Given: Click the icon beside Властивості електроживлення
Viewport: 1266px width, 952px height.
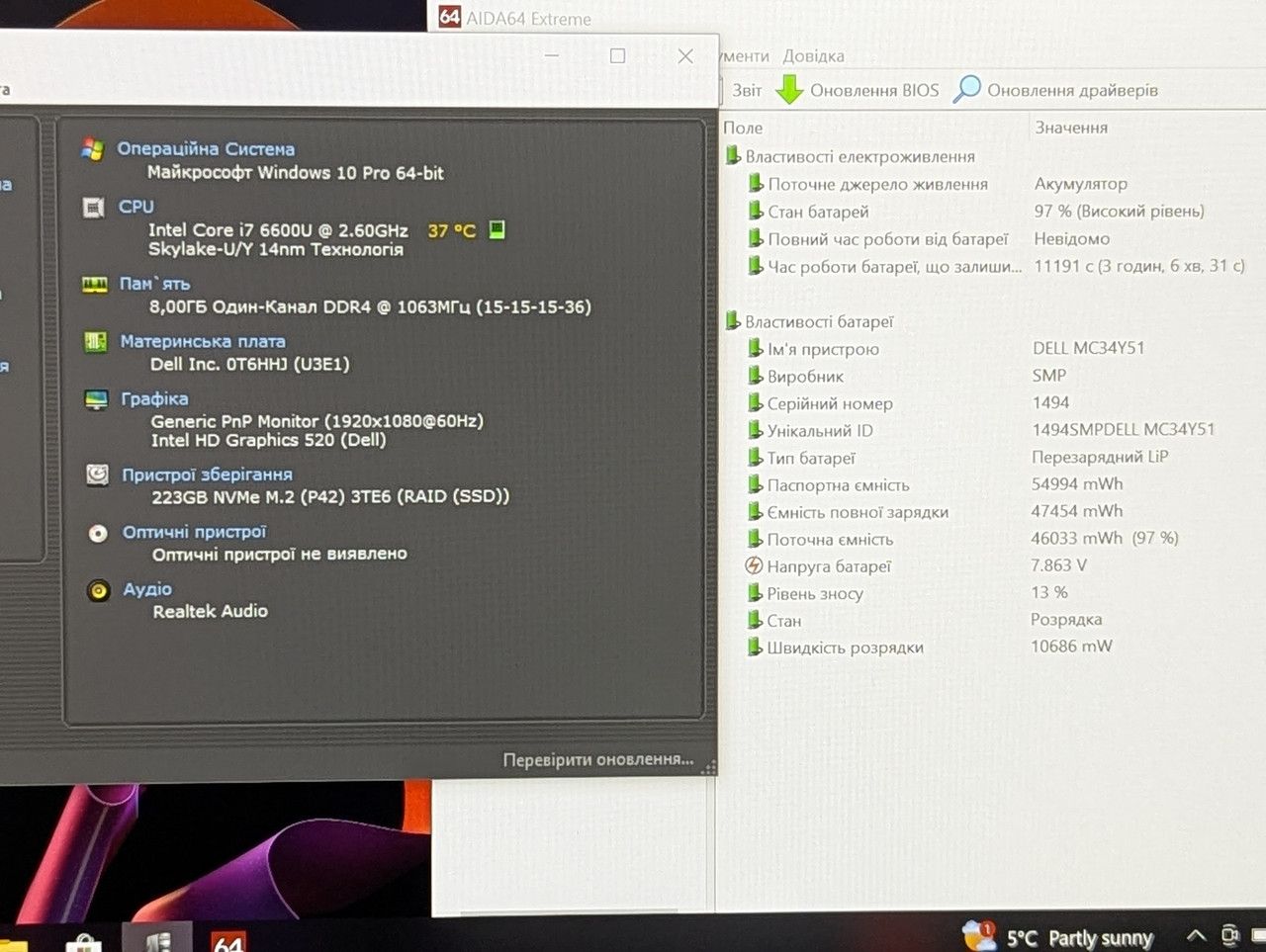Looking at the screenshot, I should click(x=733, y=156).
